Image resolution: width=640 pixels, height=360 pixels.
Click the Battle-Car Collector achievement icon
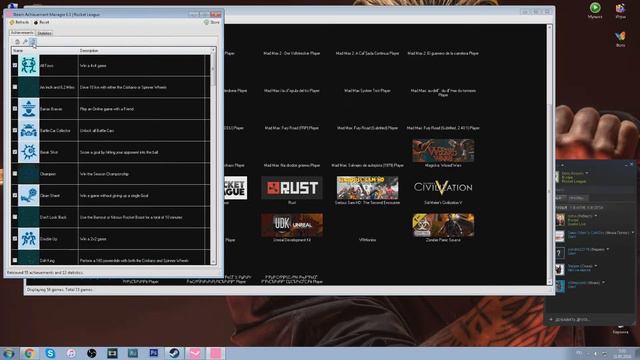29,130
